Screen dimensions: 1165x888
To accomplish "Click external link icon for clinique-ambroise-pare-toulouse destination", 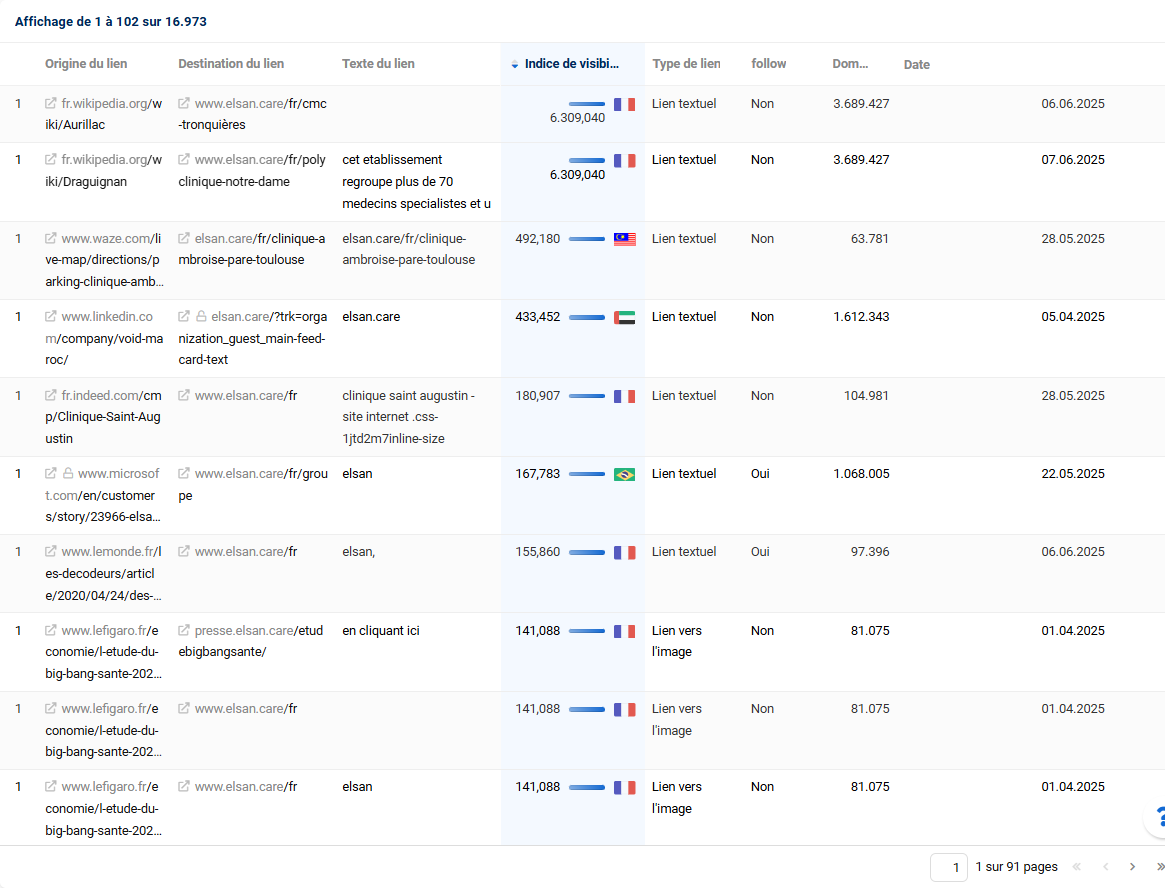I will pyautogui.click(x=184, y=239).
